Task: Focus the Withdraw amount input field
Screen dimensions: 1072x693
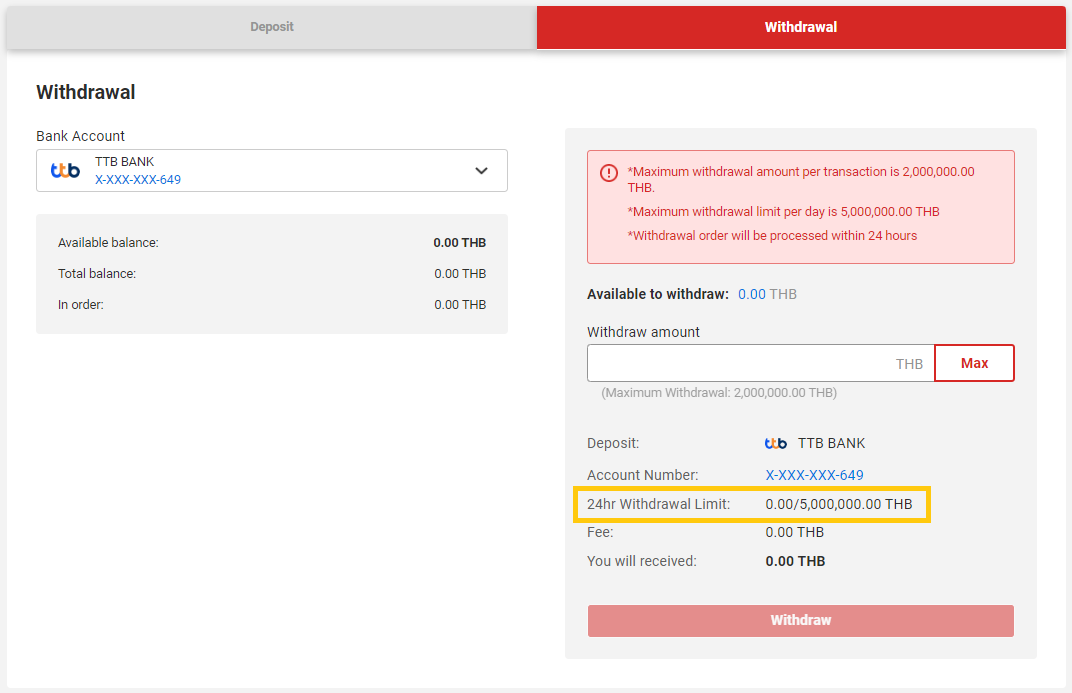Action: click(760, 363)
